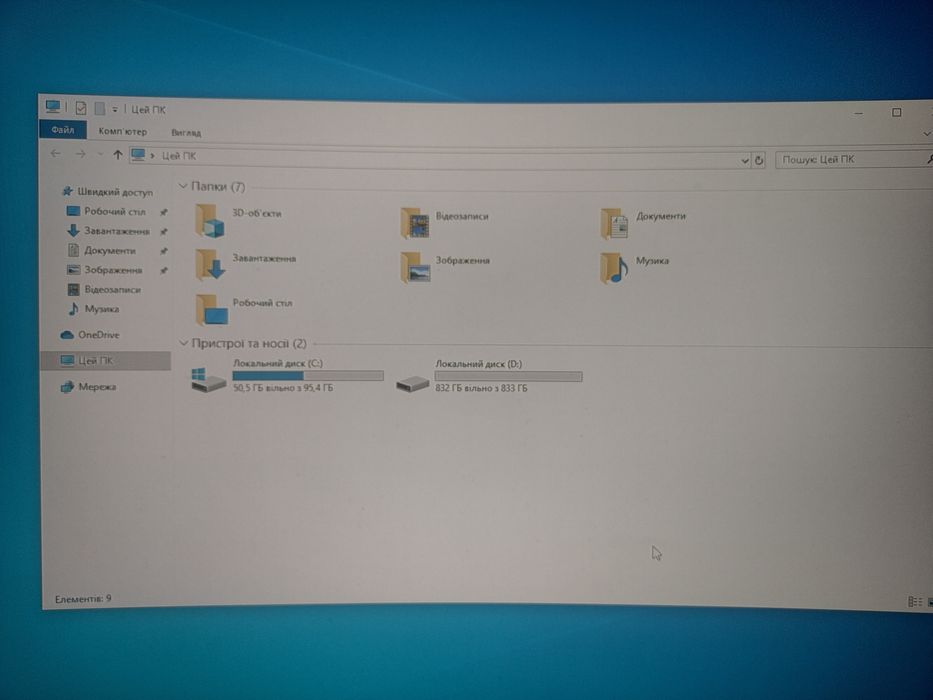Select Зображення in sidebar quick access
The height and width of the screenshot is (700, 933).
[104, 270]
